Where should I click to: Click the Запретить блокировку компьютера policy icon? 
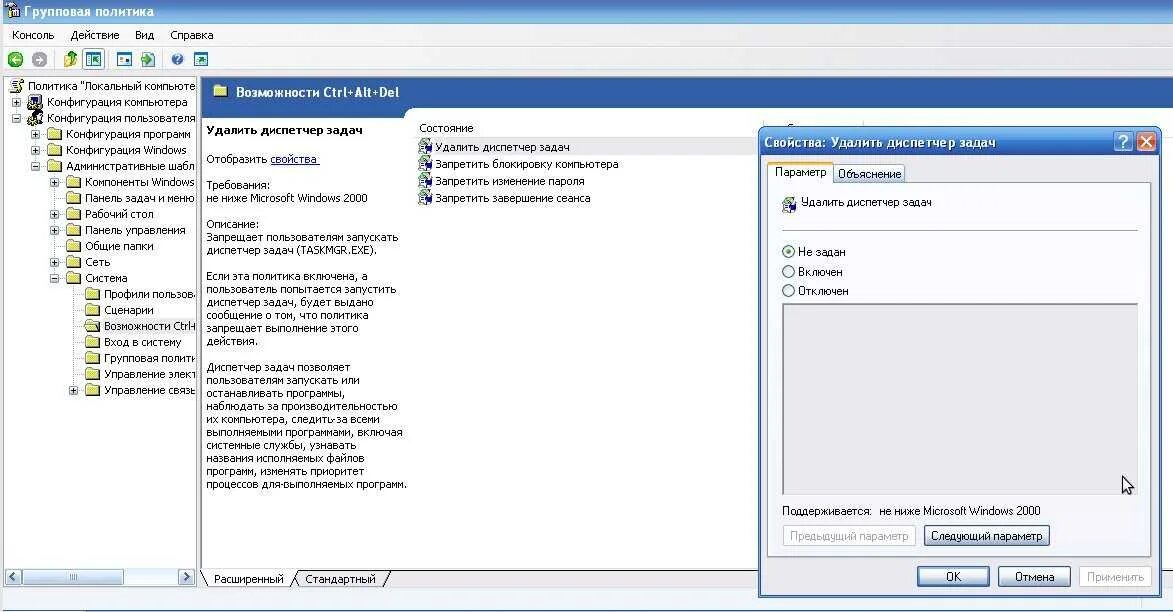click(x=425, y=164)
